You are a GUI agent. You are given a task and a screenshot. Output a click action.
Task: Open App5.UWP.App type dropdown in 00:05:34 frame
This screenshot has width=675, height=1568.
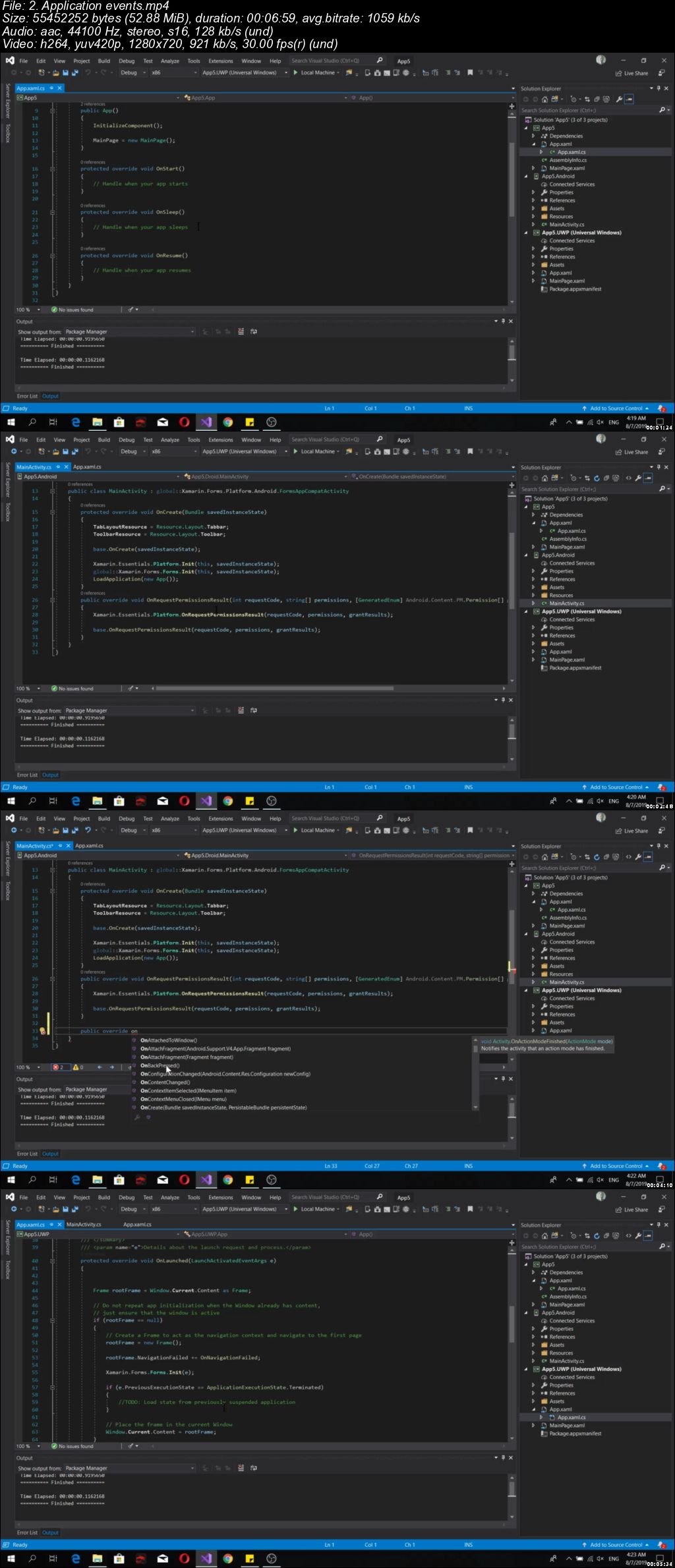coord(265,1234)
